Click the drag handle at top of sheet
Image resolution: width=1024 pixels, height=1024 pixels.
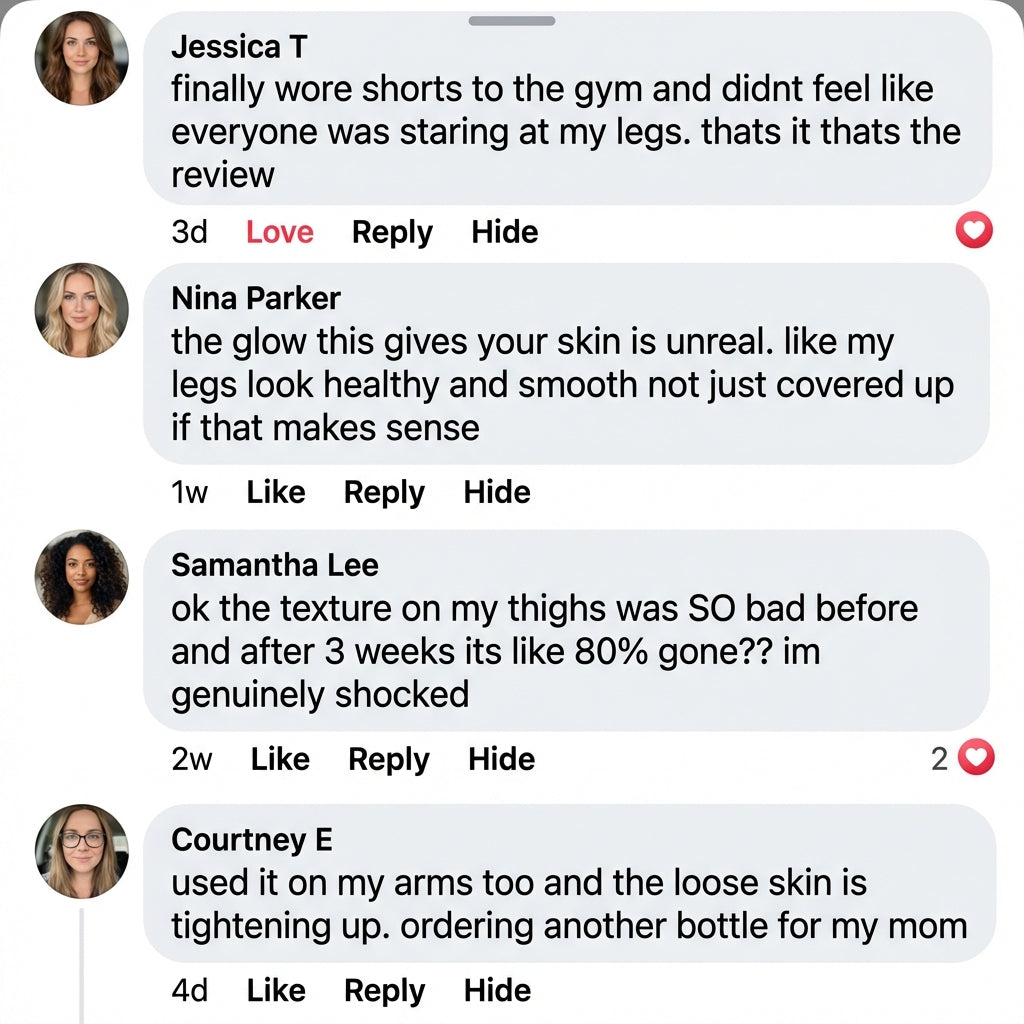click(512, 21)
